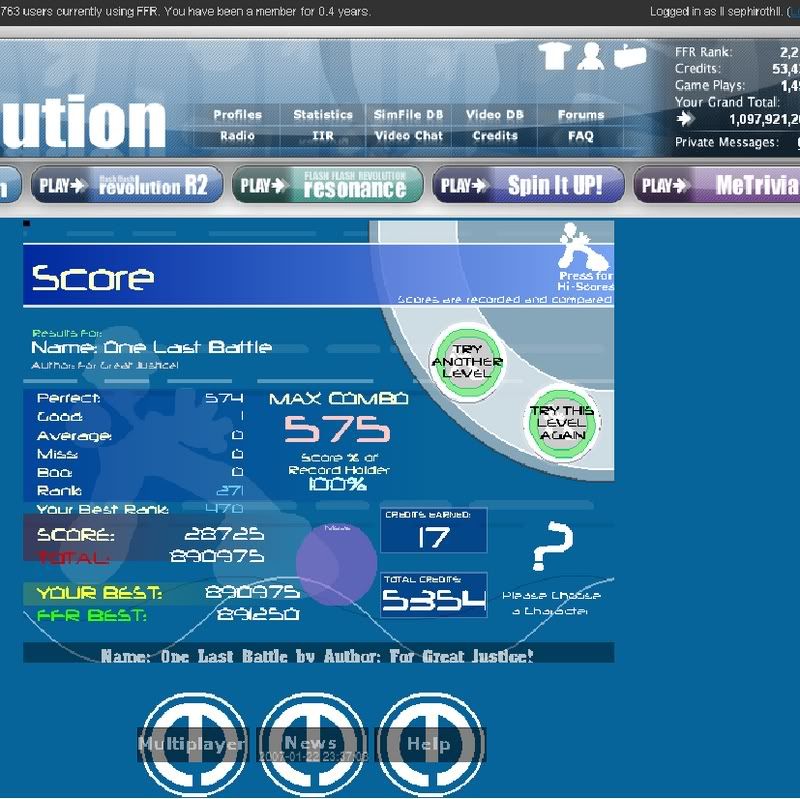Start the MeTrivia game

[x=720, y=185]
